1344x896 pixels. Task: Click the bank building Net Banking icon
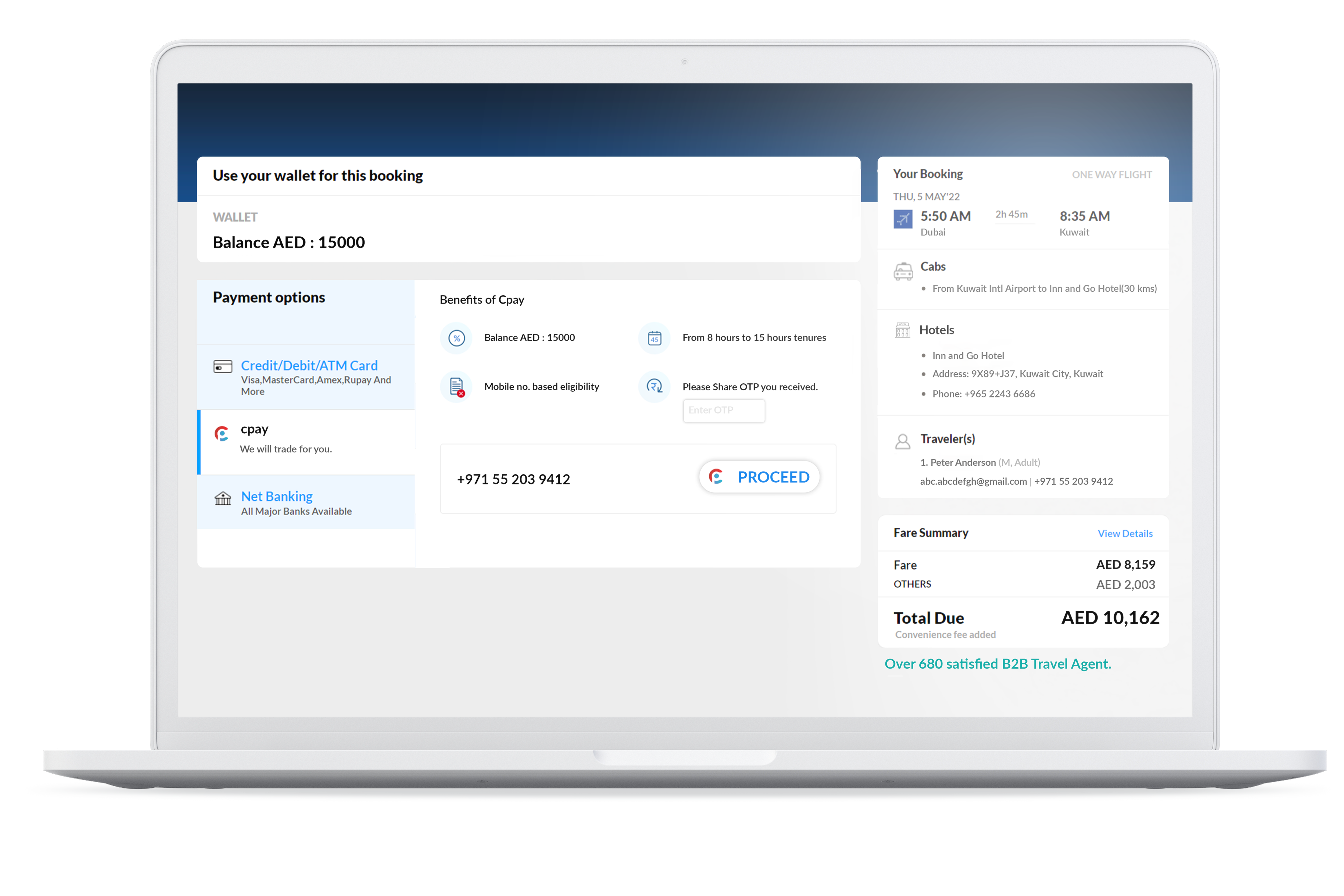point(222,498)
